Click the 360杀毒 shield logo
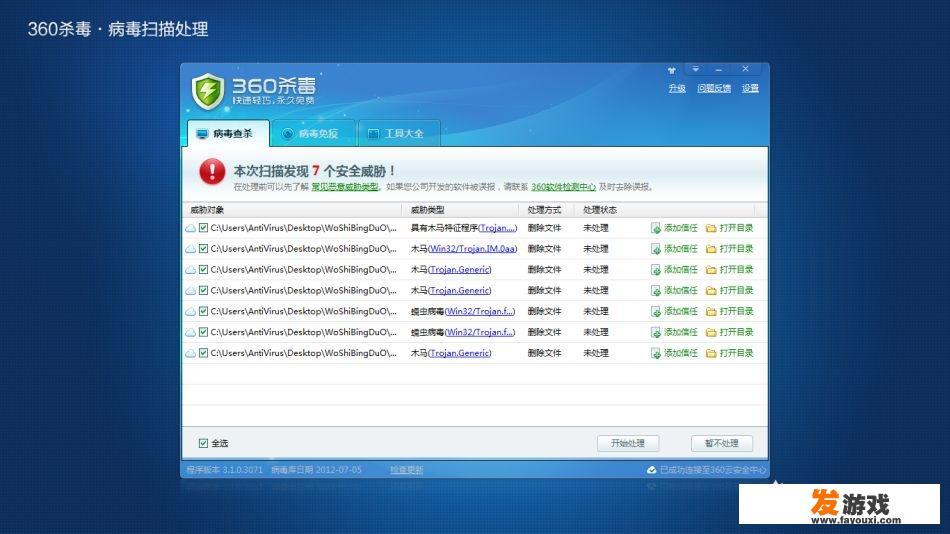 pyautogui.click(x=208, y=92)
